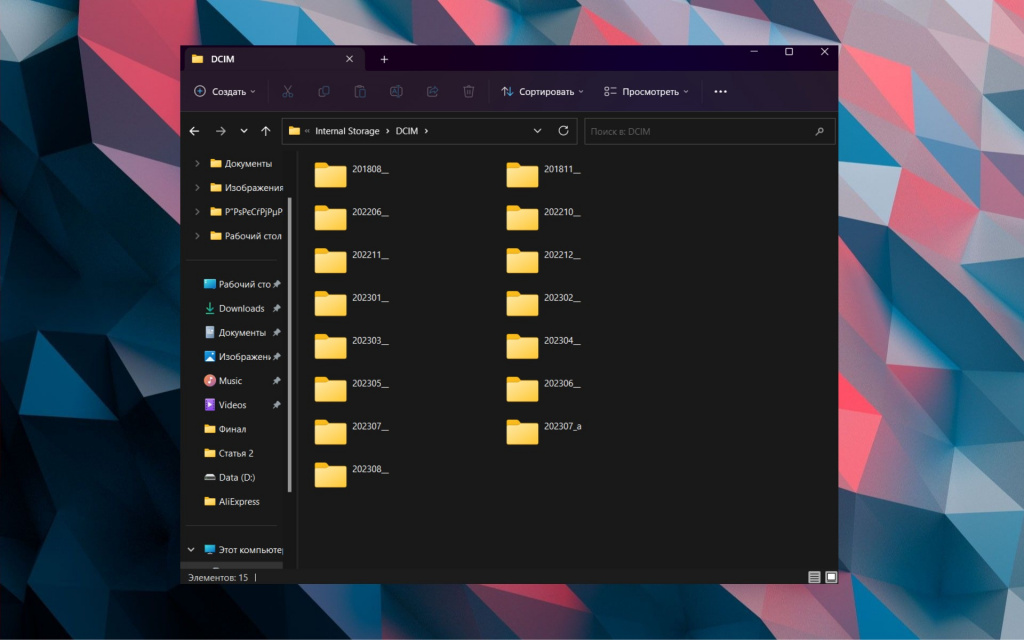
Task: Click the navigation pane vertical scrollbar
Action: point(289,344)
